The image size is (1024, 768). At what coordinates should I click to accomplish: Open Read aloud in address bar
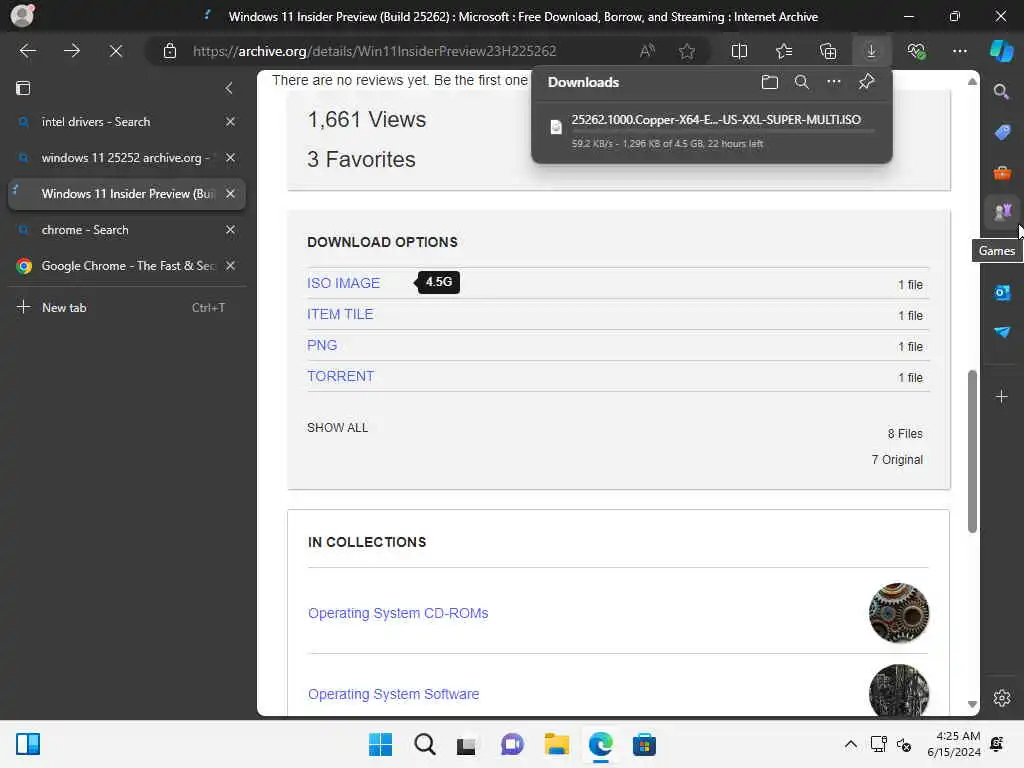click(x=647, y=51)
